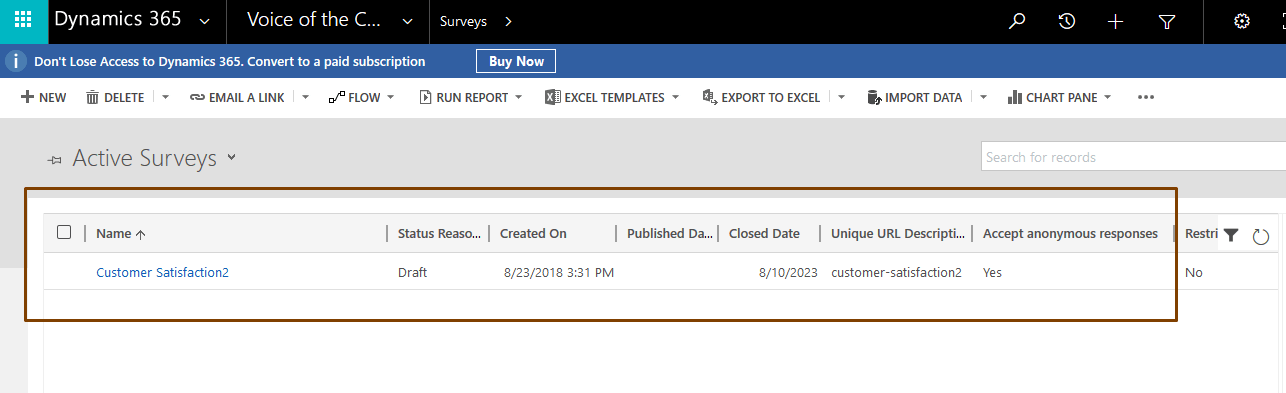Open recent items history icon
The height and width of the screenshot is (393, 1286).
click(x=1067, y=21)
